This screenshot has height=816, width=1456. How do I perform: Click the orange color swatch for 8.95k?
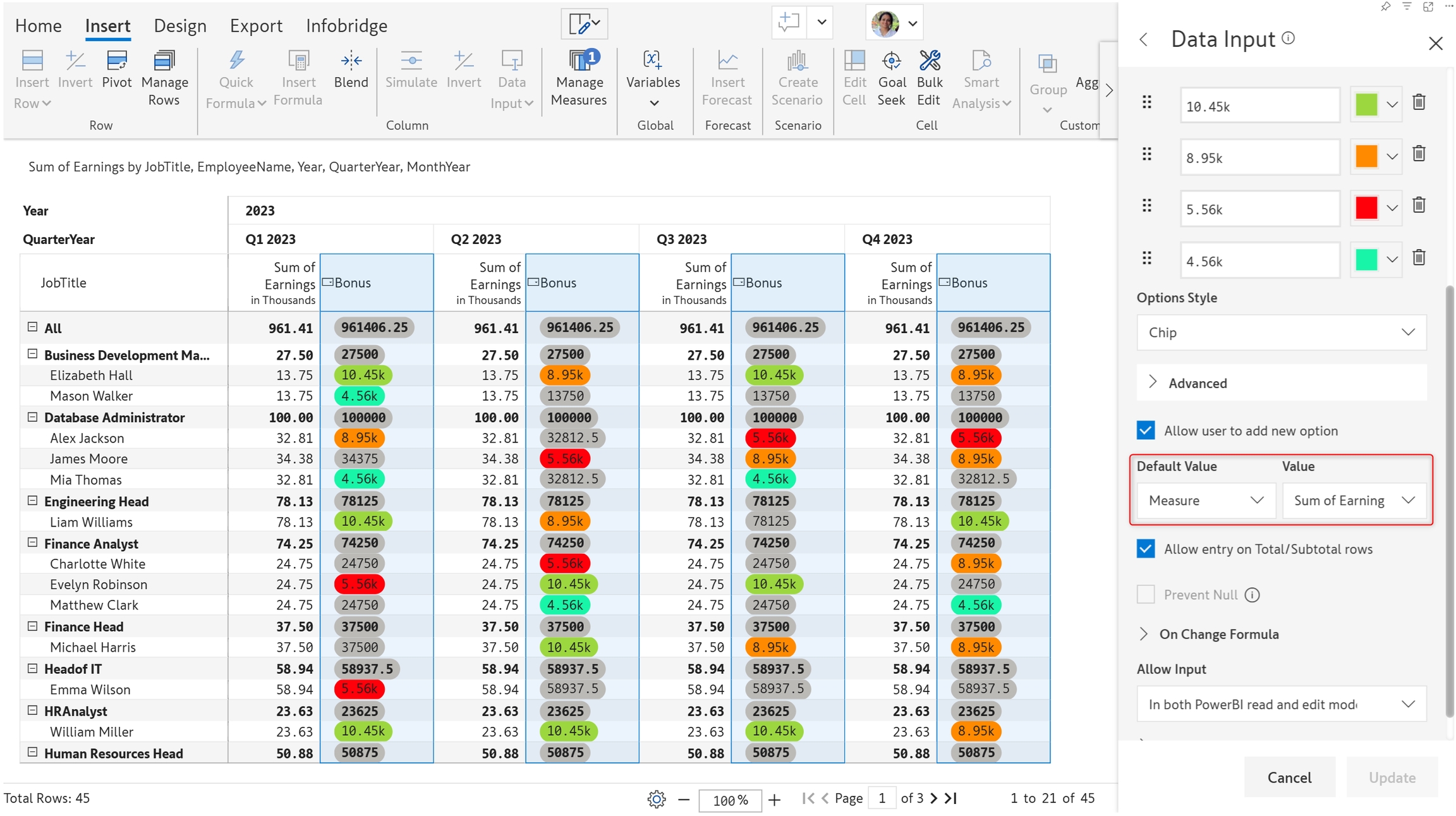click(1366, 156)
